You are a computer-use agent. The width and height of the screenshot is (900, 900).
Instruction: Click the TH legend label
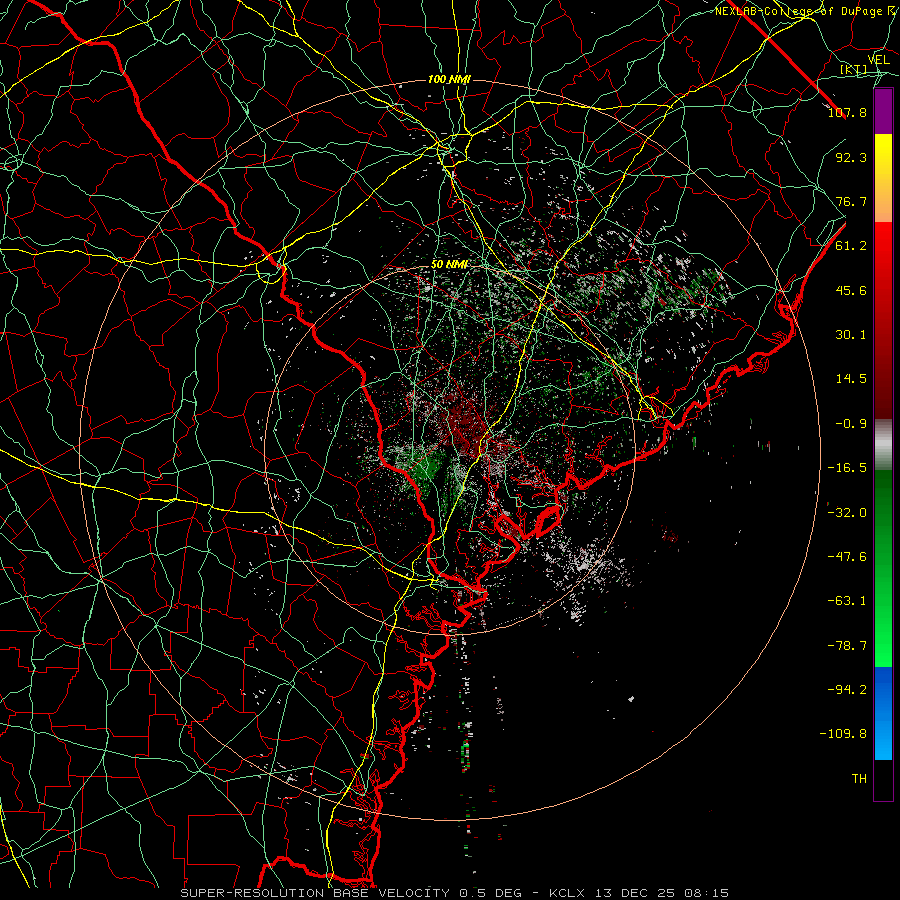(x=859, y=779)
